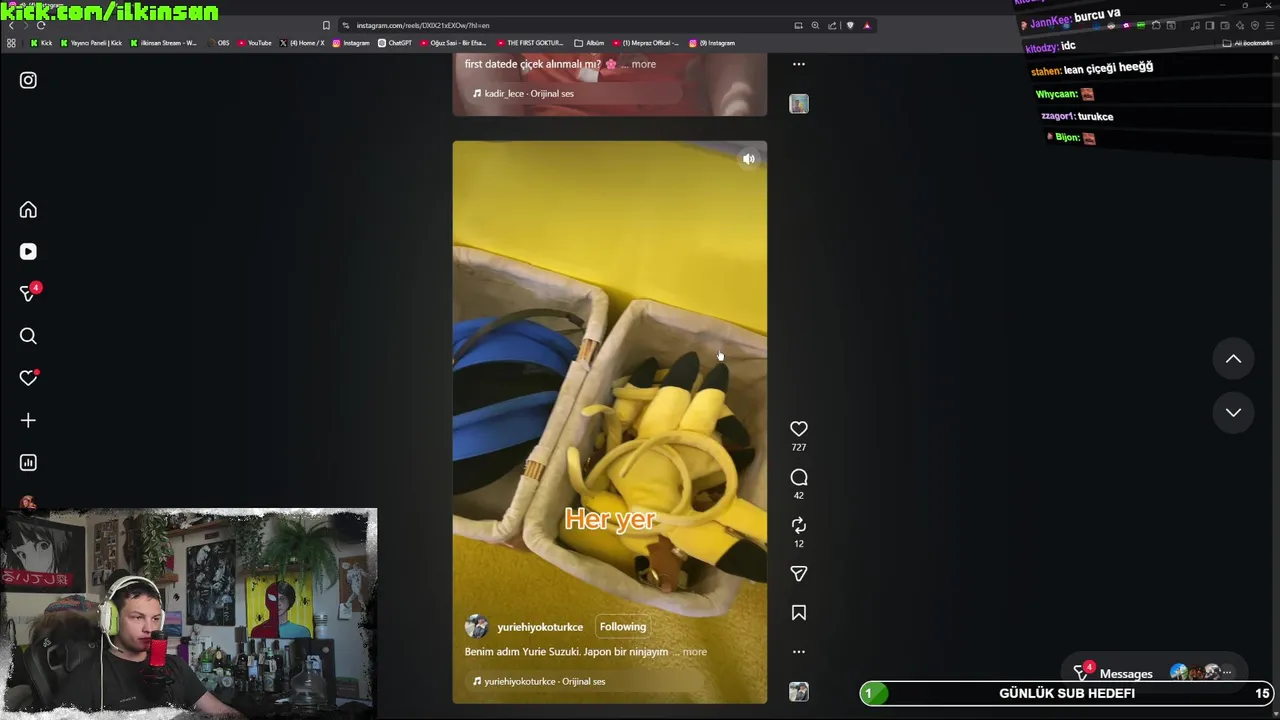Go to previous reel with up arrow
The image size is (1280, 720).
pos(1233,359)
